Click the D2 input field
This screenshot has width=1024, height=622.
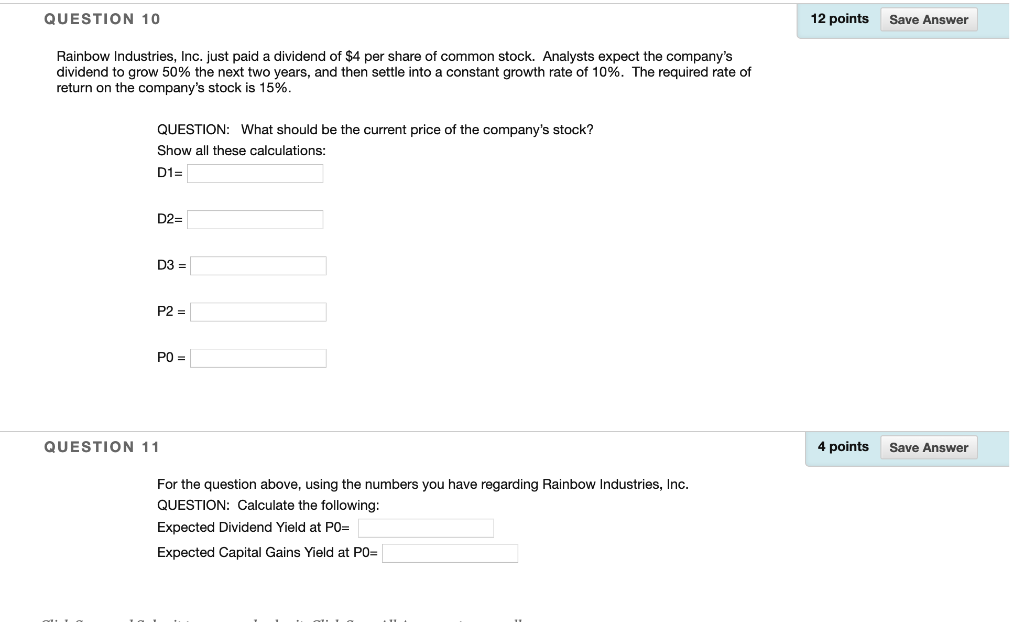[x=255, y=219]
